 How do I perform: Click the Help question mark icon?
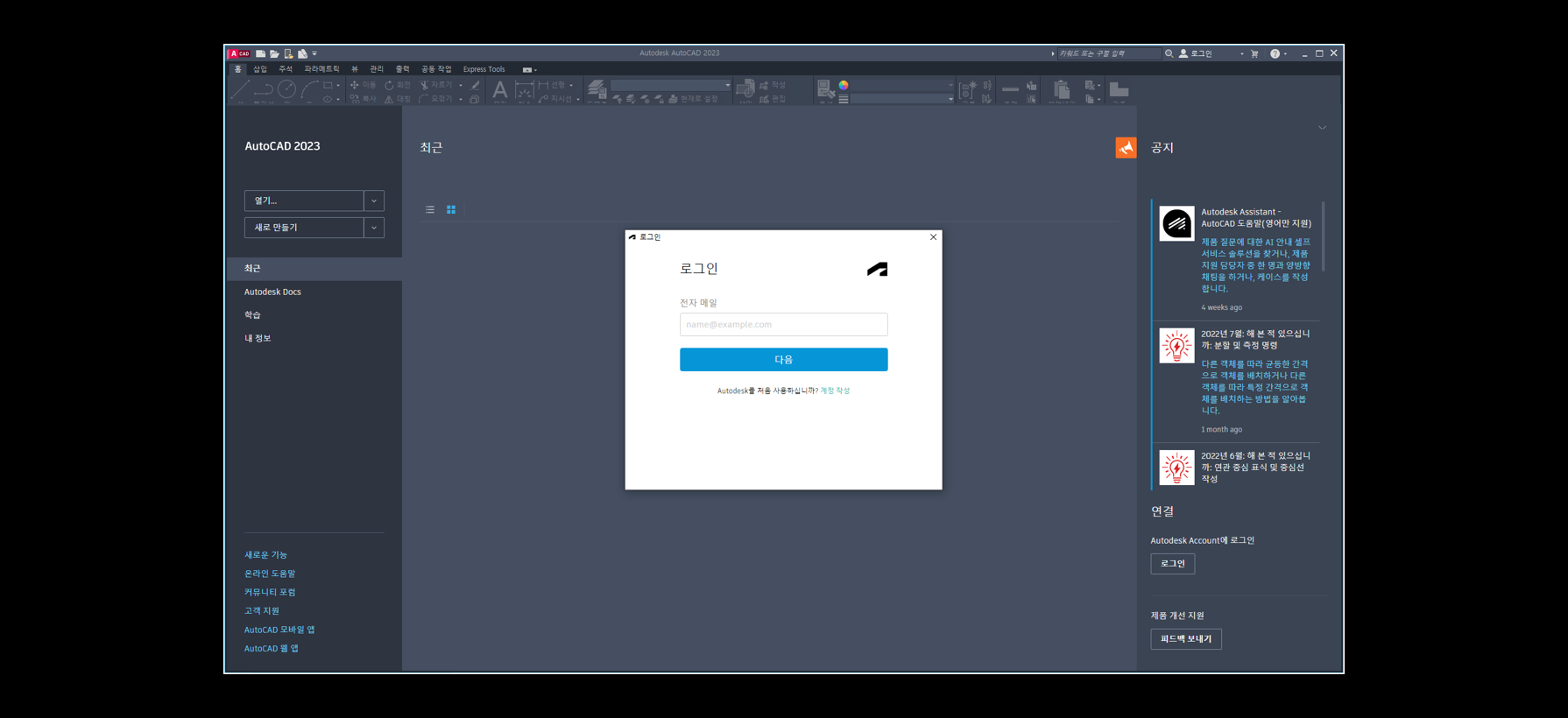coord(1275,53)
